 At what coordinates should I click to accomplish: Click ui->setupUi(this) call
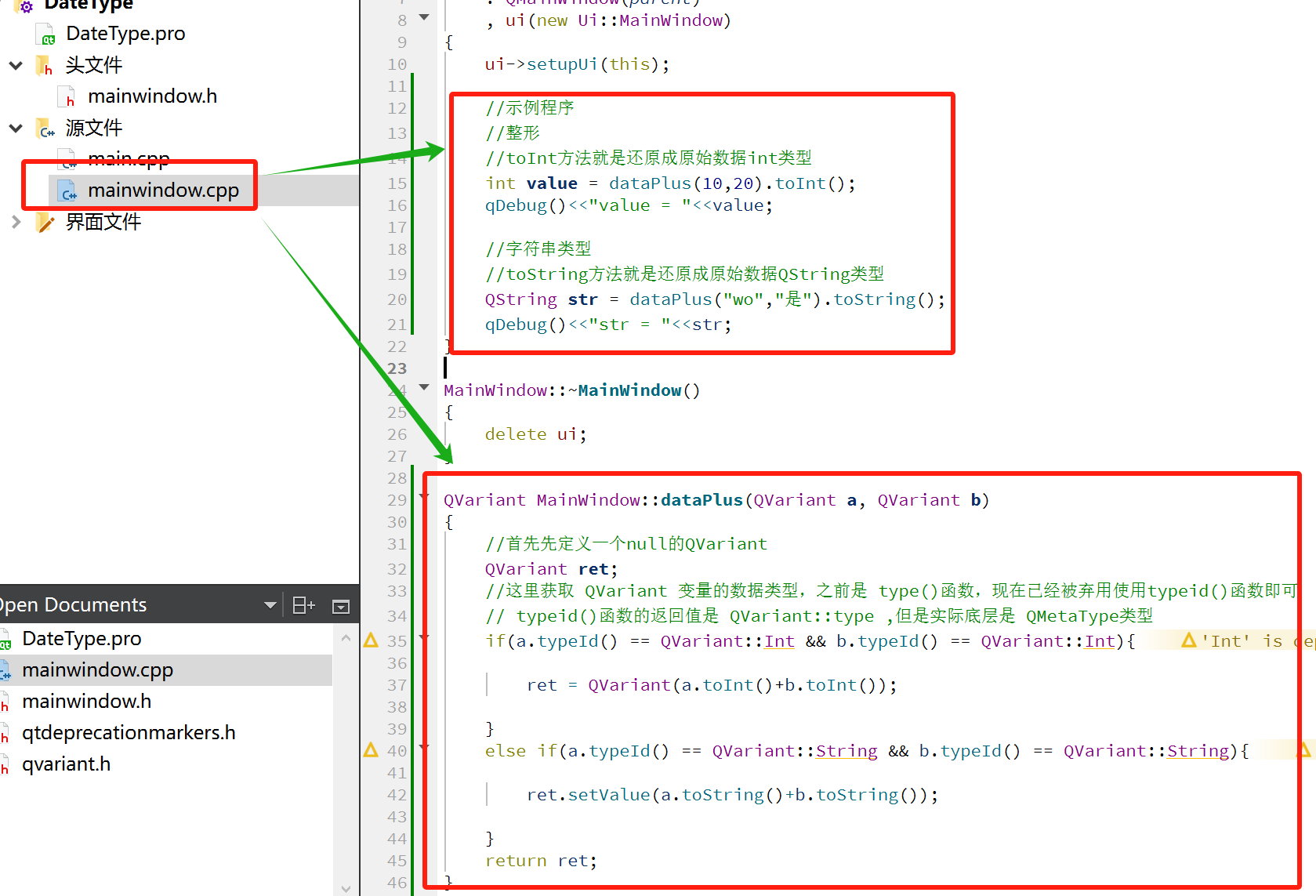pos(577,64)
